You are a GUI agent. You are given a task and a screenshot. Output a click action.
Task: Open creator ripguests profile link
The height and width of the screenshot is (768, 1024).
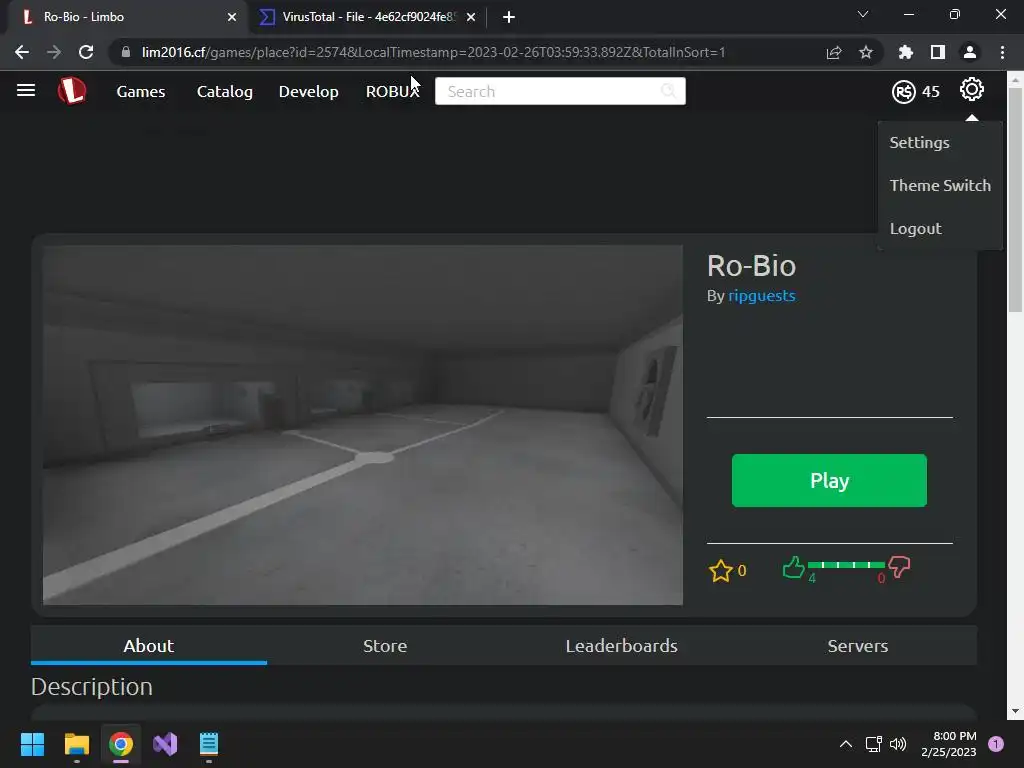click(x=761, y=296)
